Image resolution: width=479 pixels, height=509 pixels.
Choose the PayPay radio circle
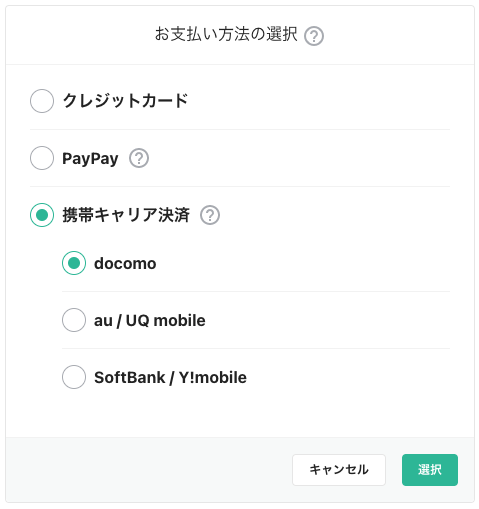coord(42,158)
